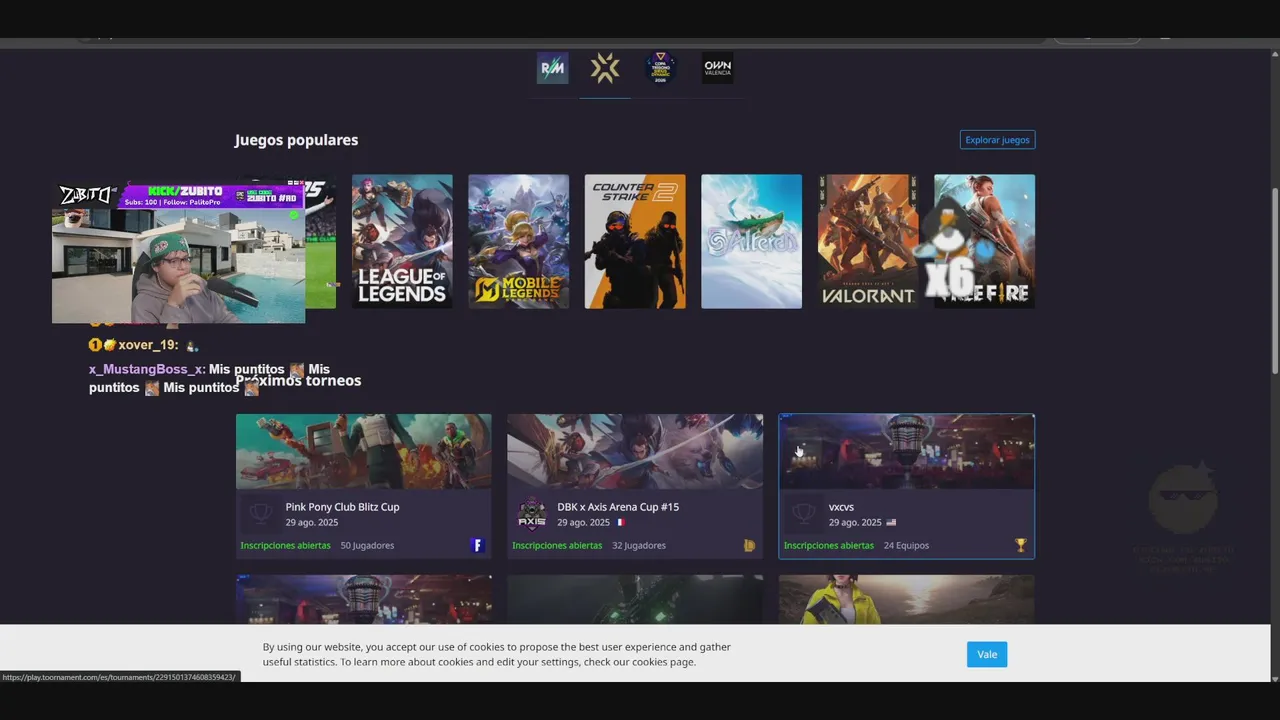The width and height of the screenshot is (1280, 720).
Task: Click the game icon on DBK x Axis card
Action: click(x=749, y=545)
